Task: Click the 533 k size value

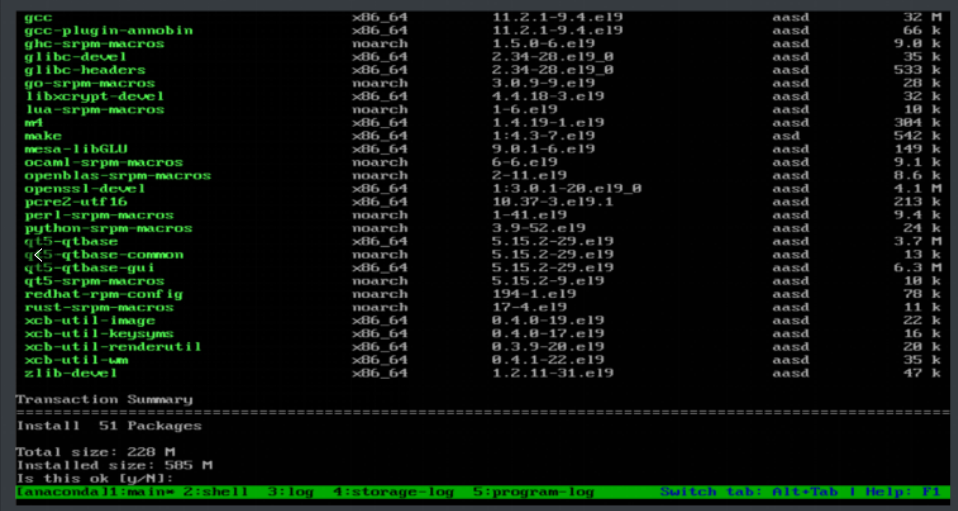Action: (x=917, y=70)
